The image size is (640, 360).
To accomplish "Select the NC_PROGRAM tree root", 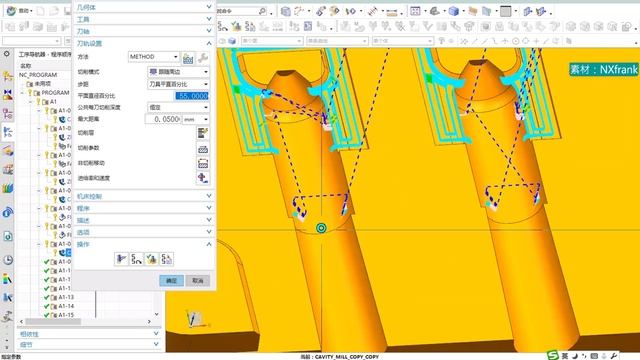I will coord(38,75).
